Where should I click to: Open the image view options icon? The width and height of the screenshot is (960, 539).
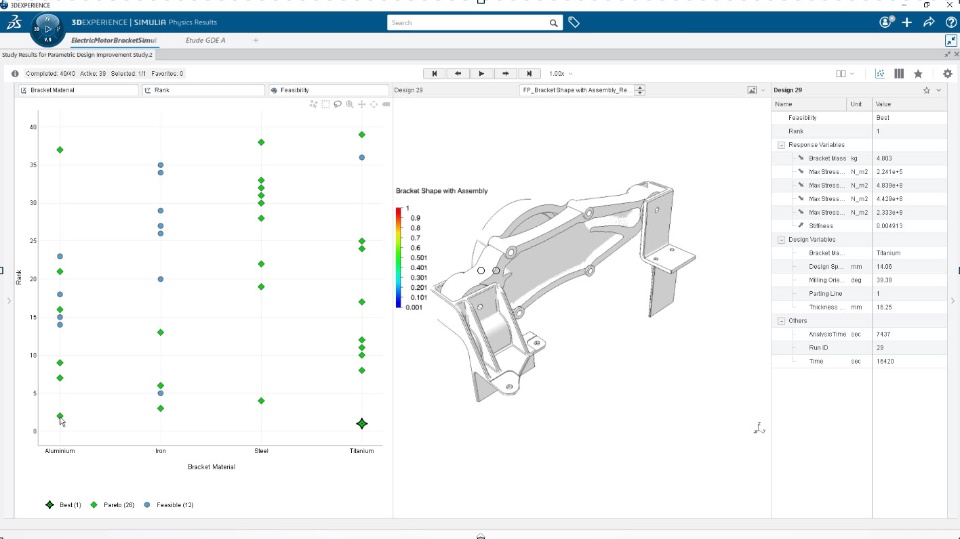point(752,90)
